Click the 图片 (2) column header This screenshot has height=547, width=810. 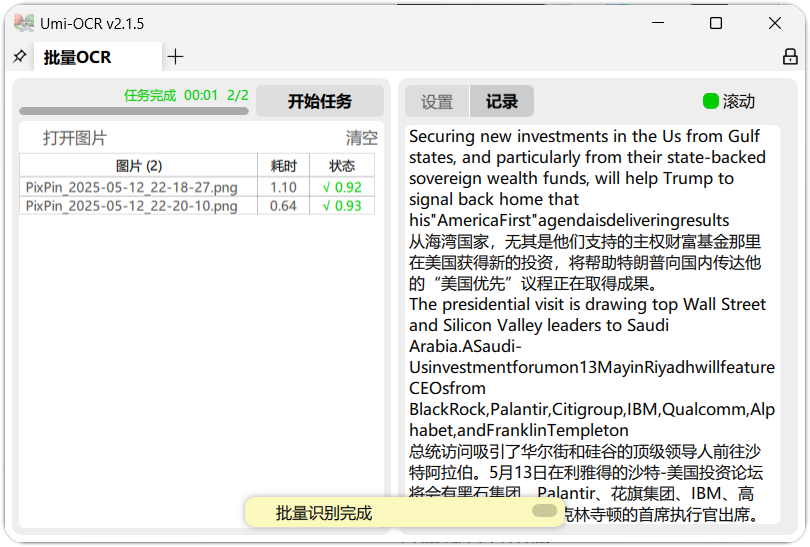point(138,166)
